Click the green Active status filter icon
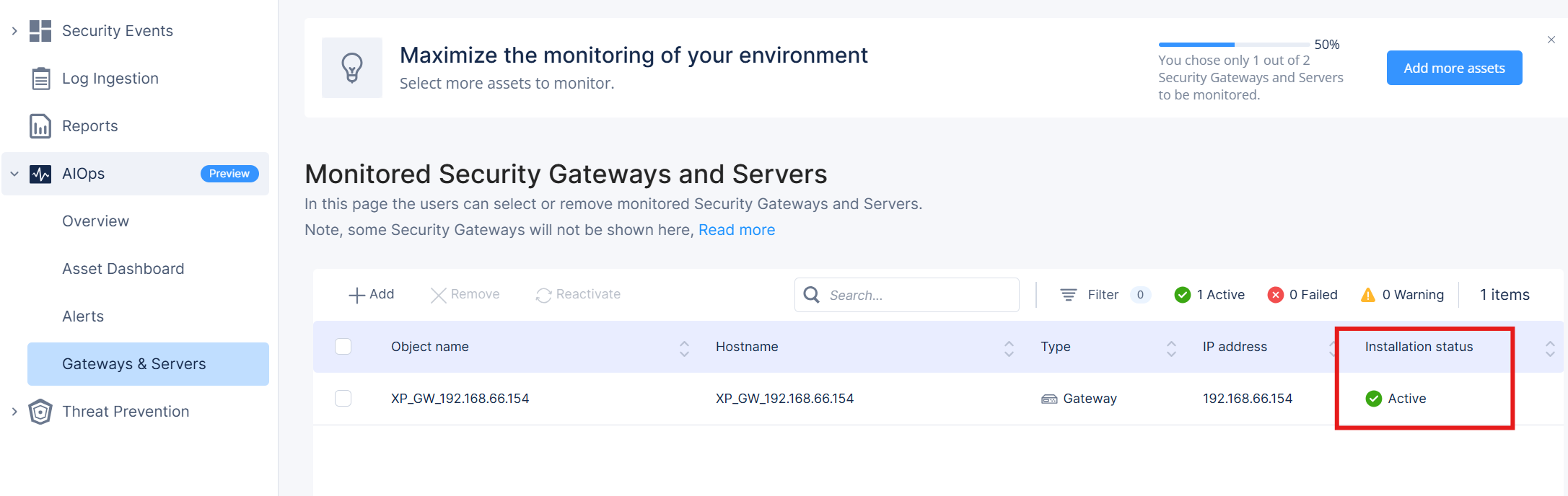 pos(1182,295)
